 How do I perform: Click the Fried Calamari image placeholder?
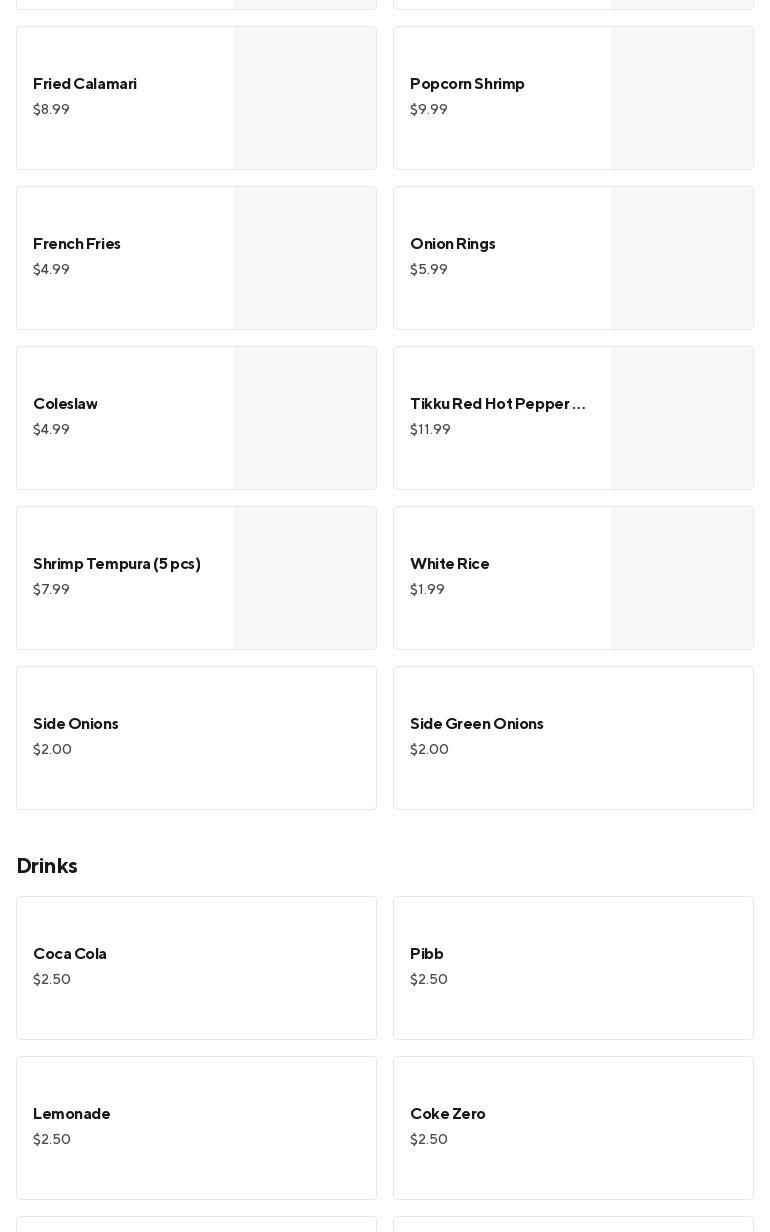click(x=305, y=98)
